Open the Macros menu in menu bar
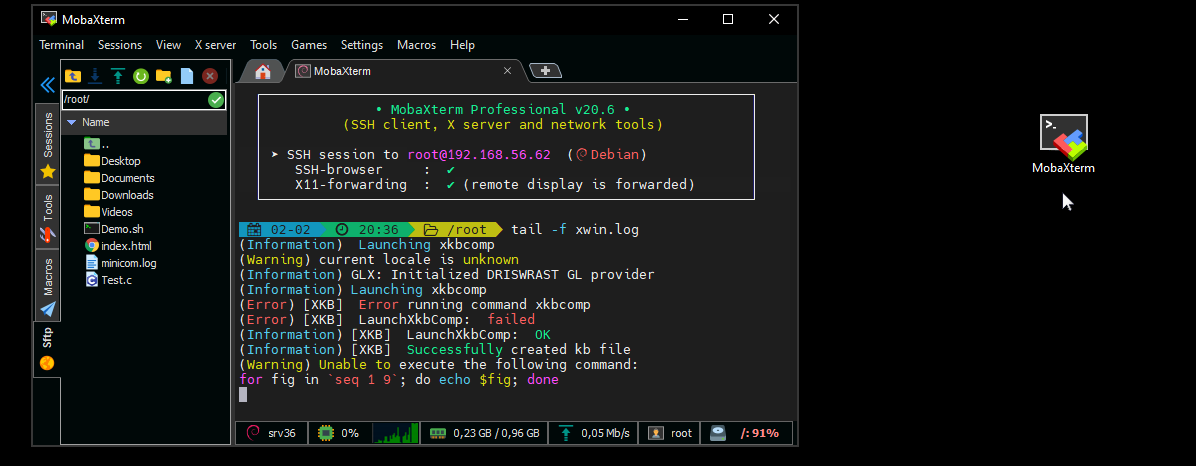 pyautogui.click(x=416, y=45)
